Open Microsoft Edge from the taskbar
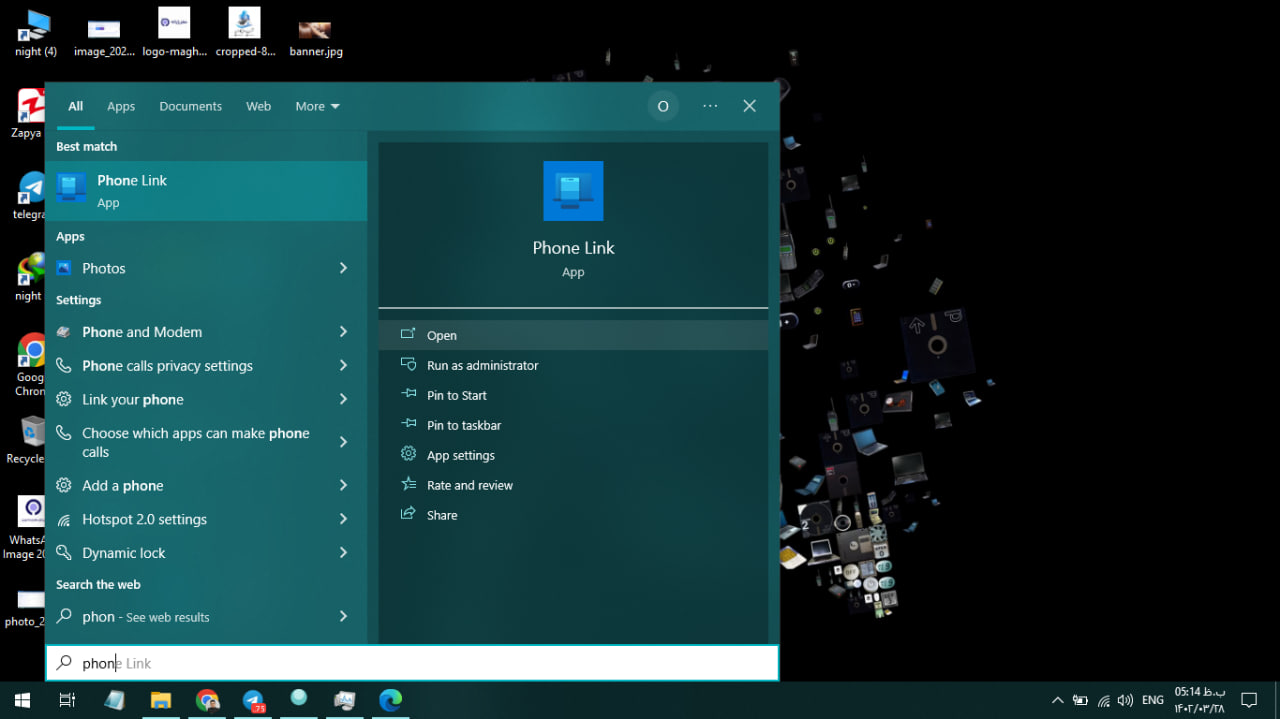 click(390, 700)
